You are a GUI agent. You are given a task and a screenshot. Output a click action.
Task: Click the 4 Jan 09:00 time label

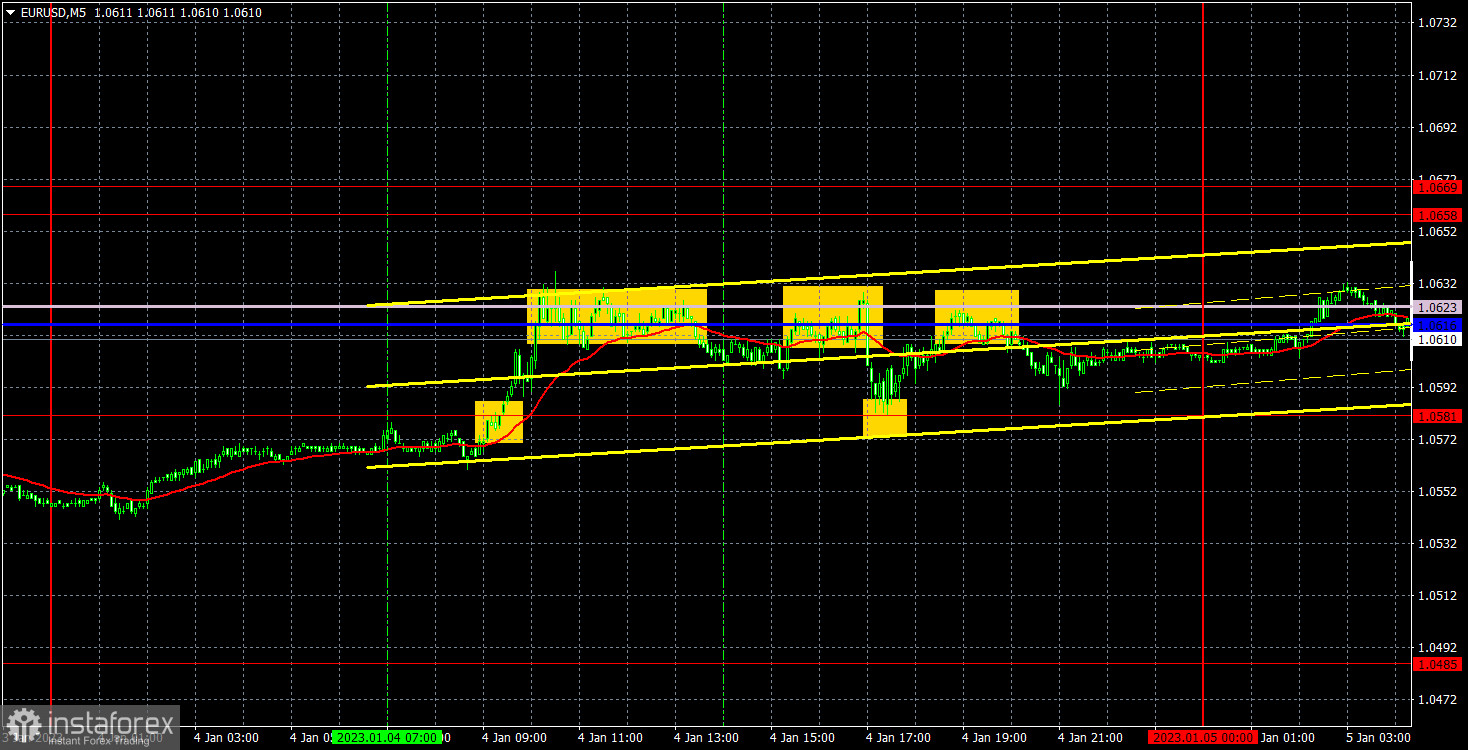click(515, 737)
